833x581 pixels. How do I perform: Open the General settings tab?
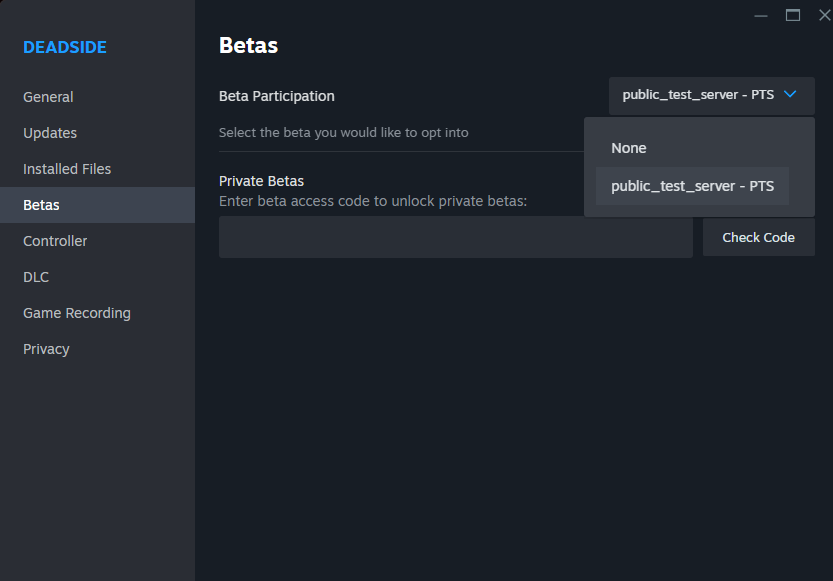click(48, 97)
